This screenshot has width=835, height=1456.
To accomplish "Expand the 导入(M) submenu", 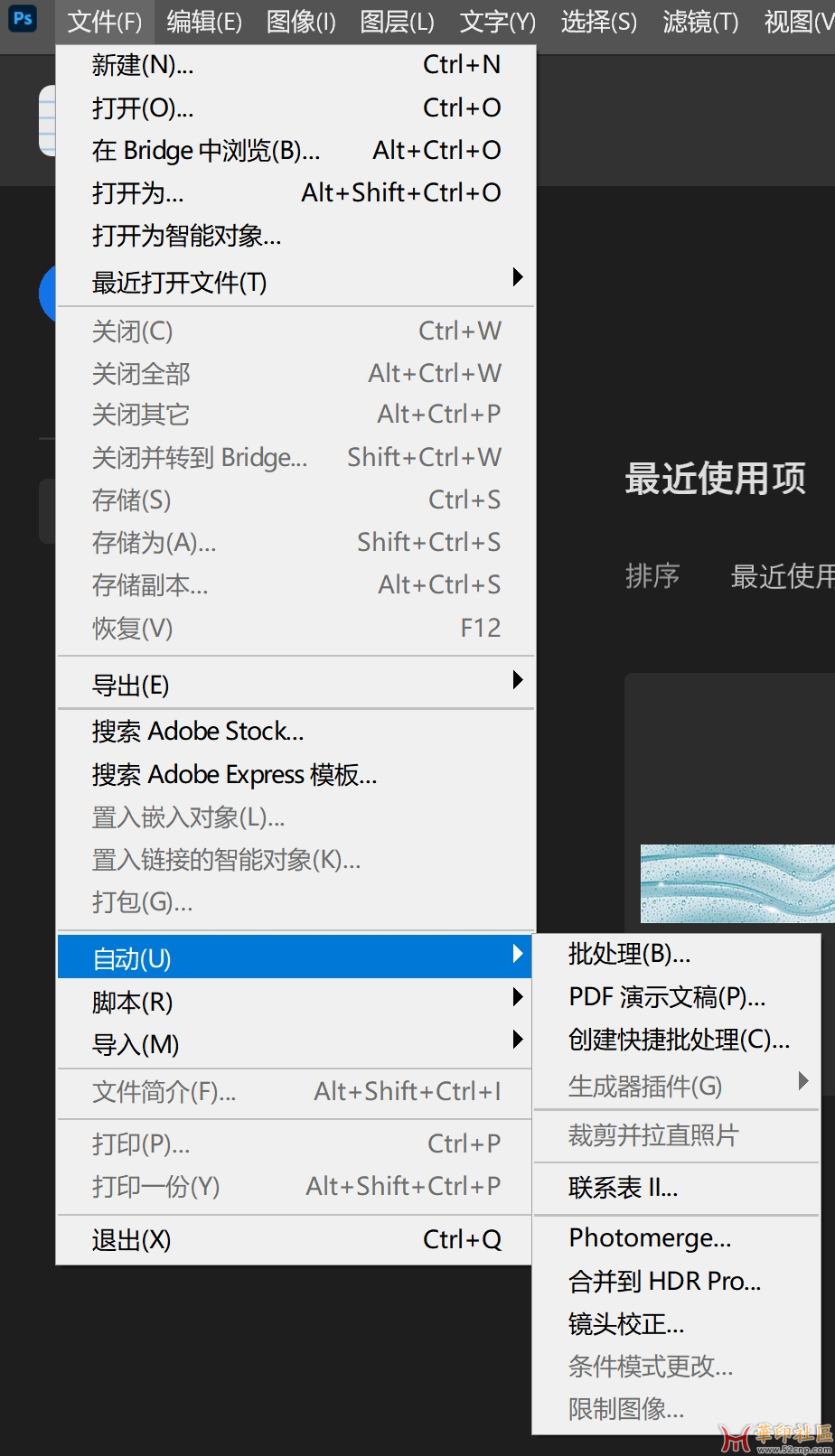I will pyautogui.click(x=296, y=1044).
